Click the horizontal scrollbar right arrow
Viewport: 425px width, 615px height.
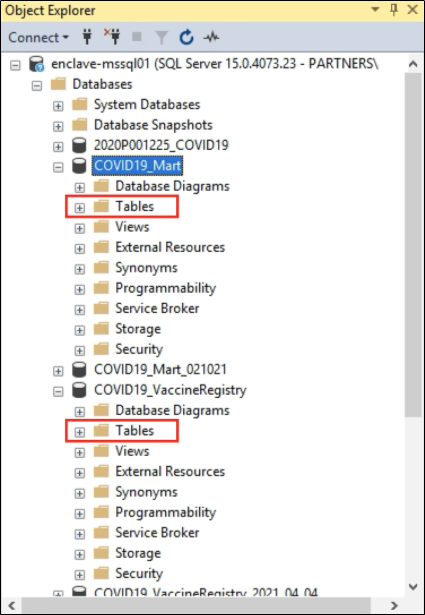pyautogui.click(x=394, y=606)
